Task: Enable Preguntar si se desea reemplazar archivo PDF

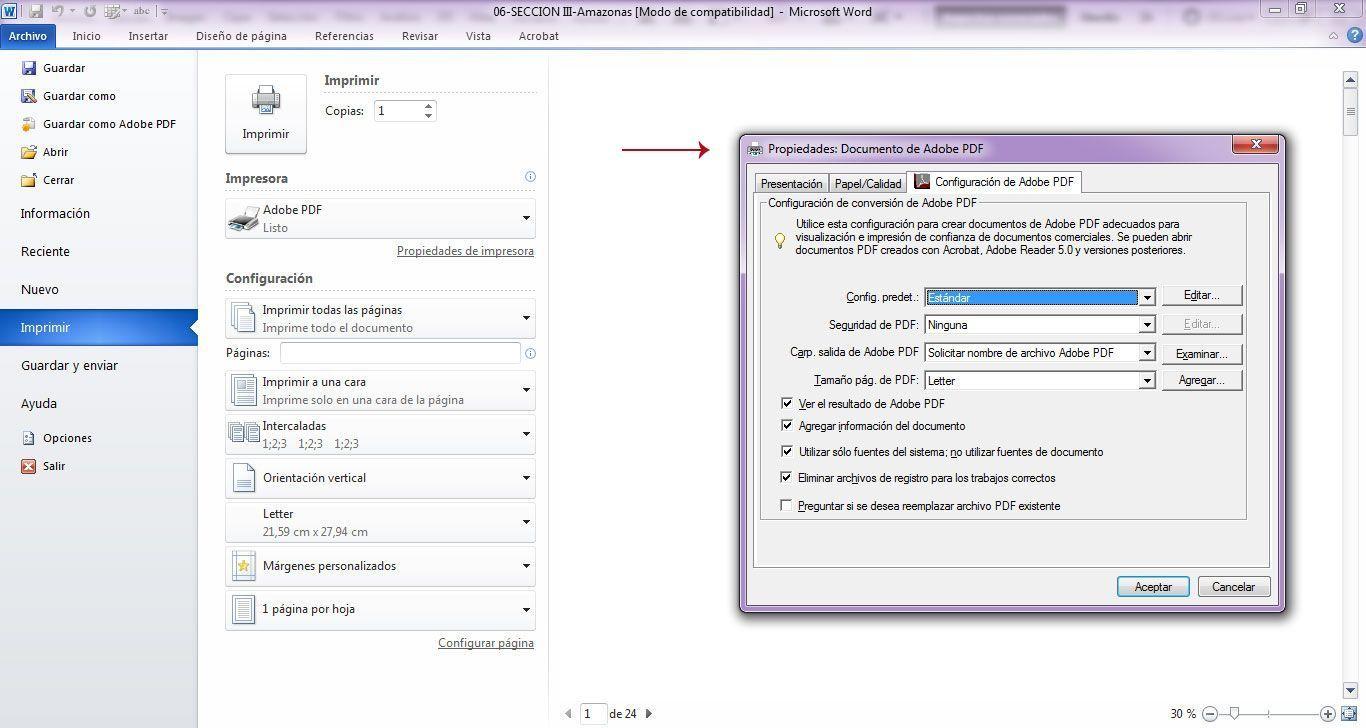Action: pyautogui.click(x=786, y=504)
